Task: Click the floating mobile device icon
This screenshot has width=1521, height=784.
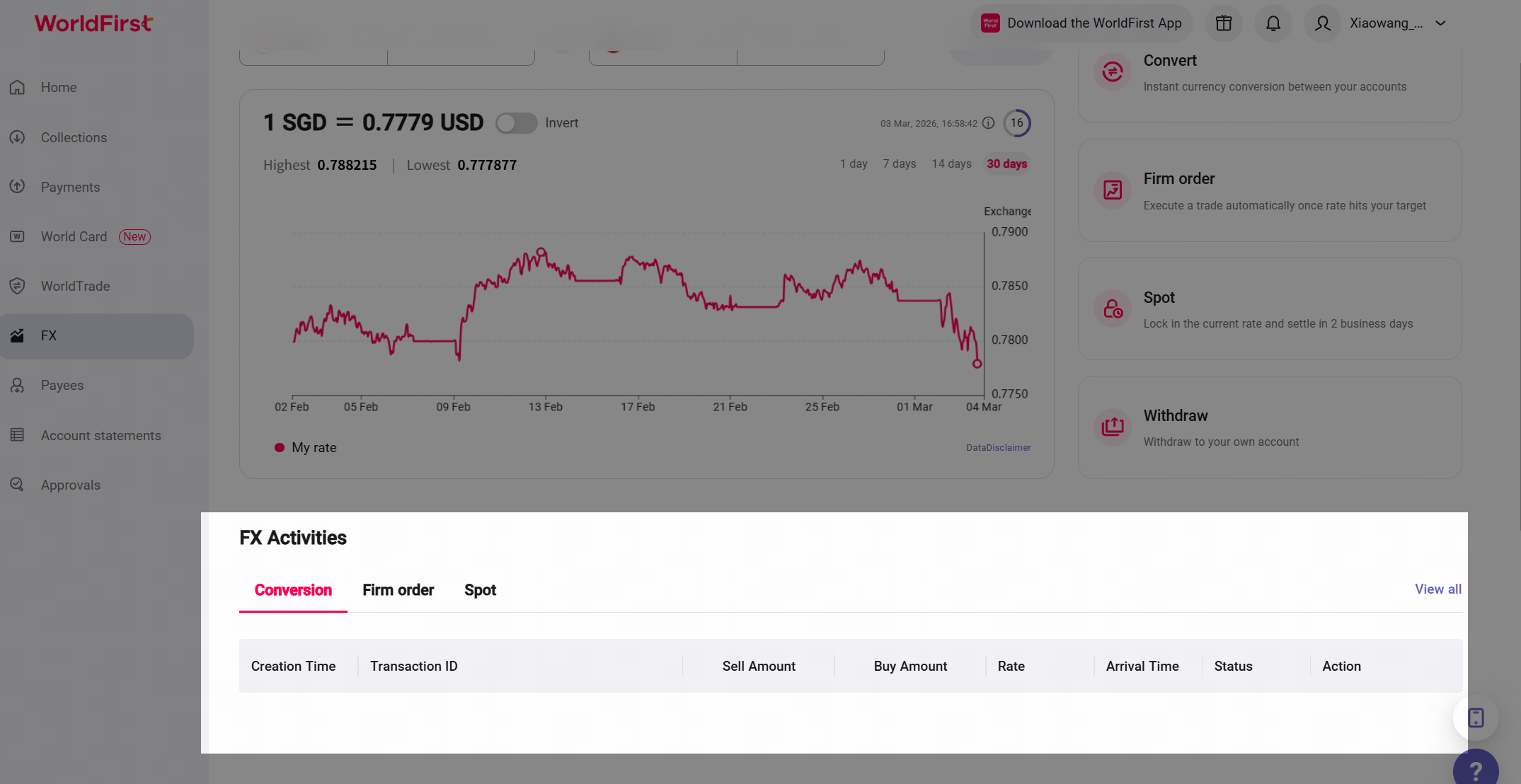Action: coord(1476,717)
